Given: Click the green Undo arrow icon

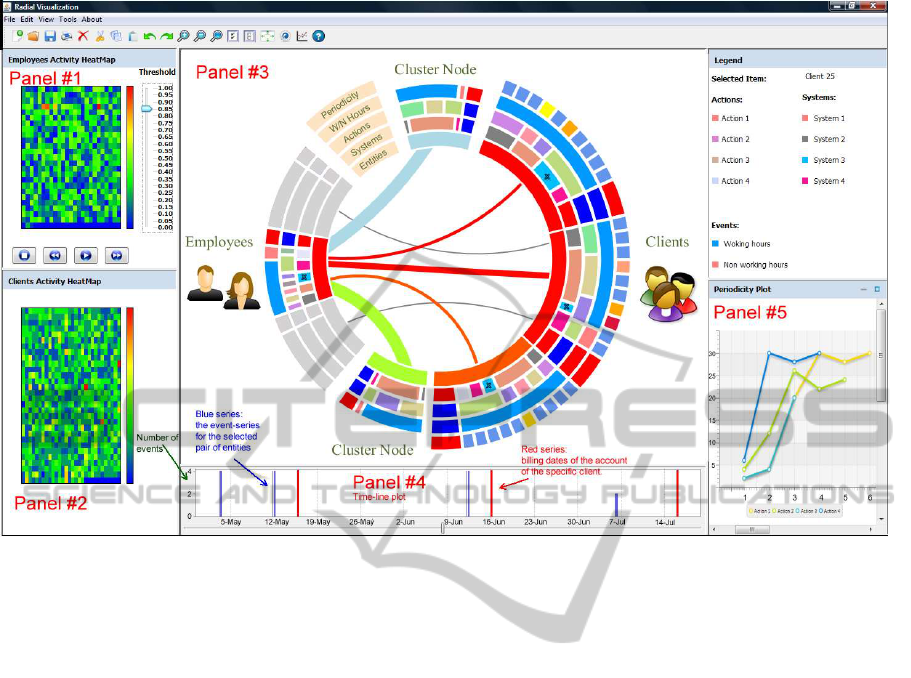Looking at the screenshot, I should click(149, 36).
